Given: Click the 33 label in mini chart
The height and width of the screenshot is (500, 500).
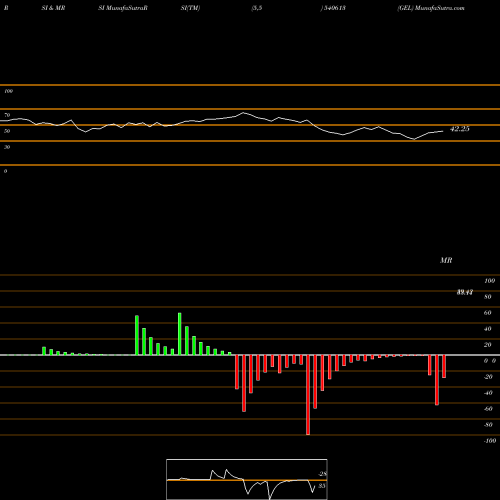Looking at the screenshot, I should point(322,486).
